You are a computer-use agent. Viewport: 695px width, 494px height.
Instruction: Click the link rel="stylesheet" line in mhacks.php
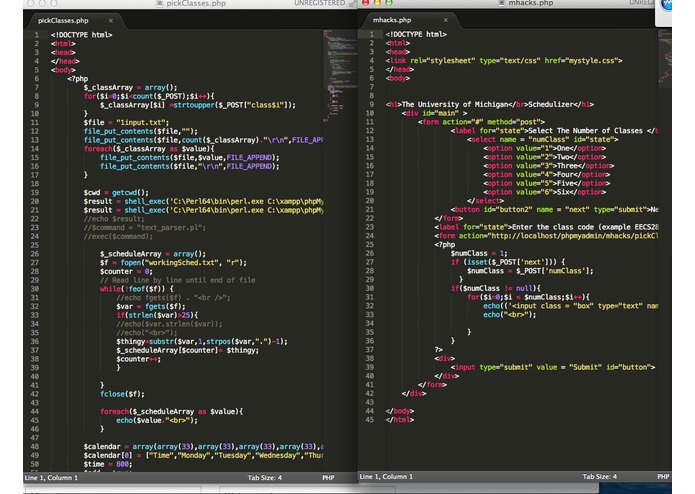(x=504, y=61)
